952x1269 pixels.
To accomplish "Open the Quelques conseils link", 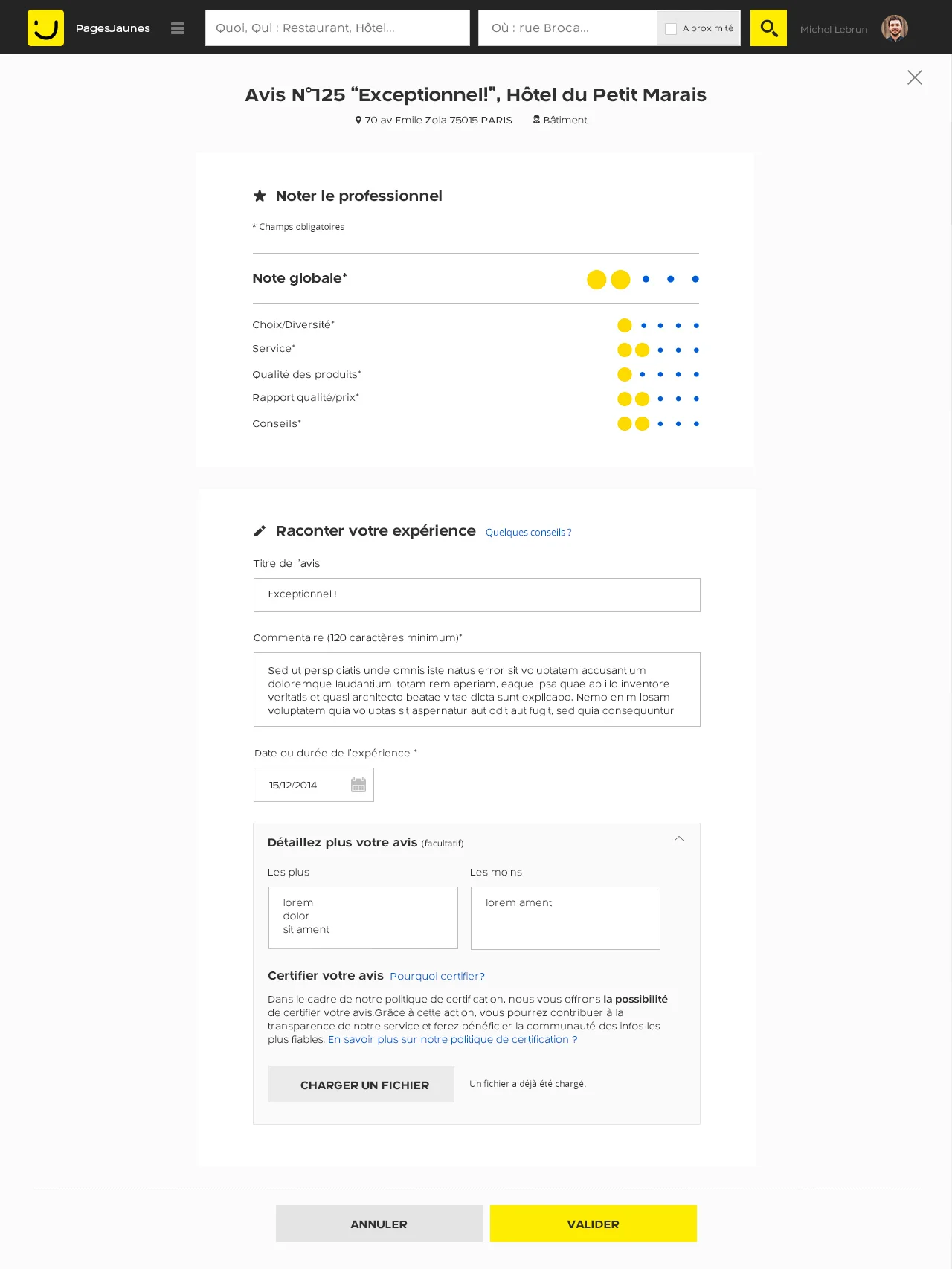I will 528,532.
